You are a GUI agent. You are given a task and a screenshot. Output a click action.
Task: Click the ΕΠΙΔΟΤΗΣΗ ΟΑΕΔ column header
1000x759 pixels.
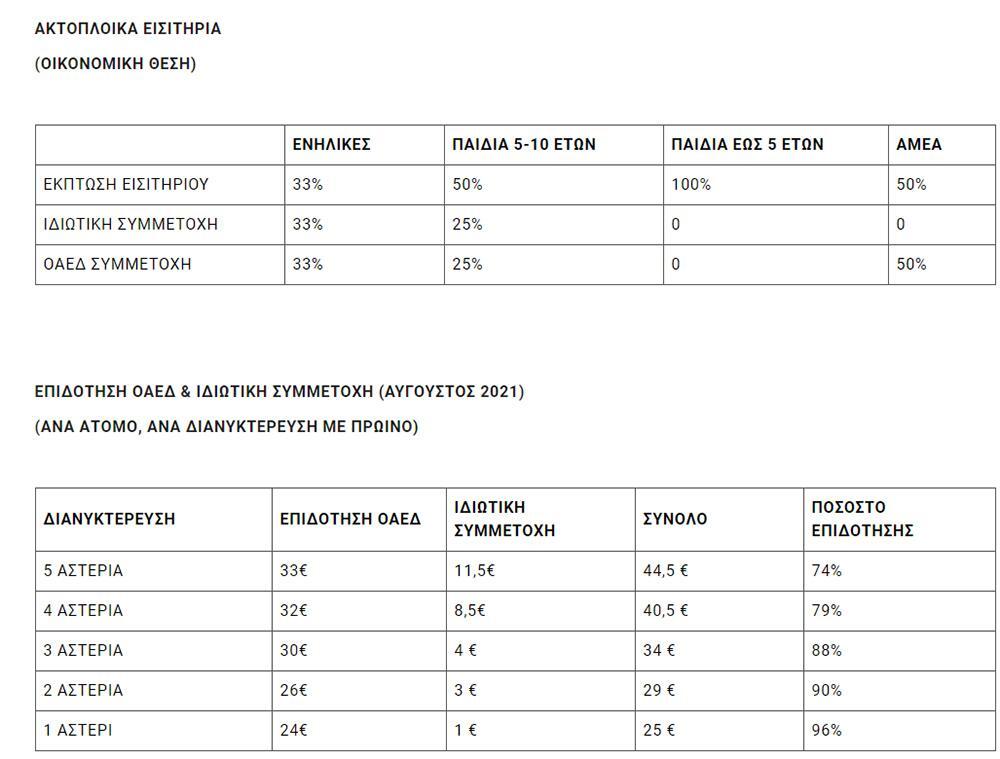[x=350, y=519]
